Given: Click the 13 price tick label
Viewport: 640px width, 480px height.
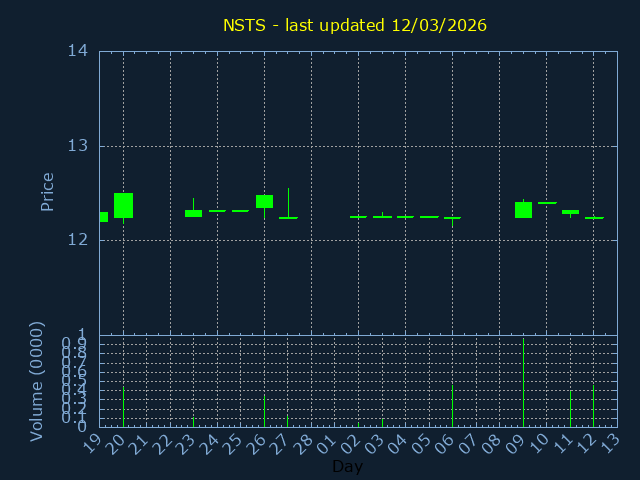Looking at the screenshot, I should coord(78,146).
